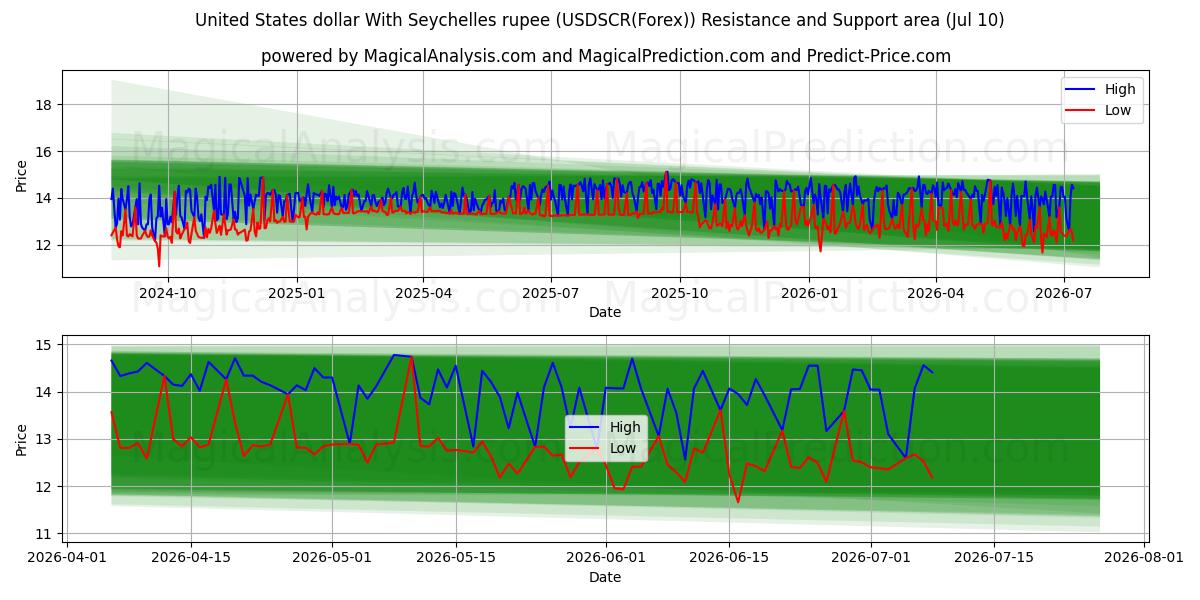
Task: Click the '2026-06-01' tick label on bottom chart
Action: [x=606, y=559]
